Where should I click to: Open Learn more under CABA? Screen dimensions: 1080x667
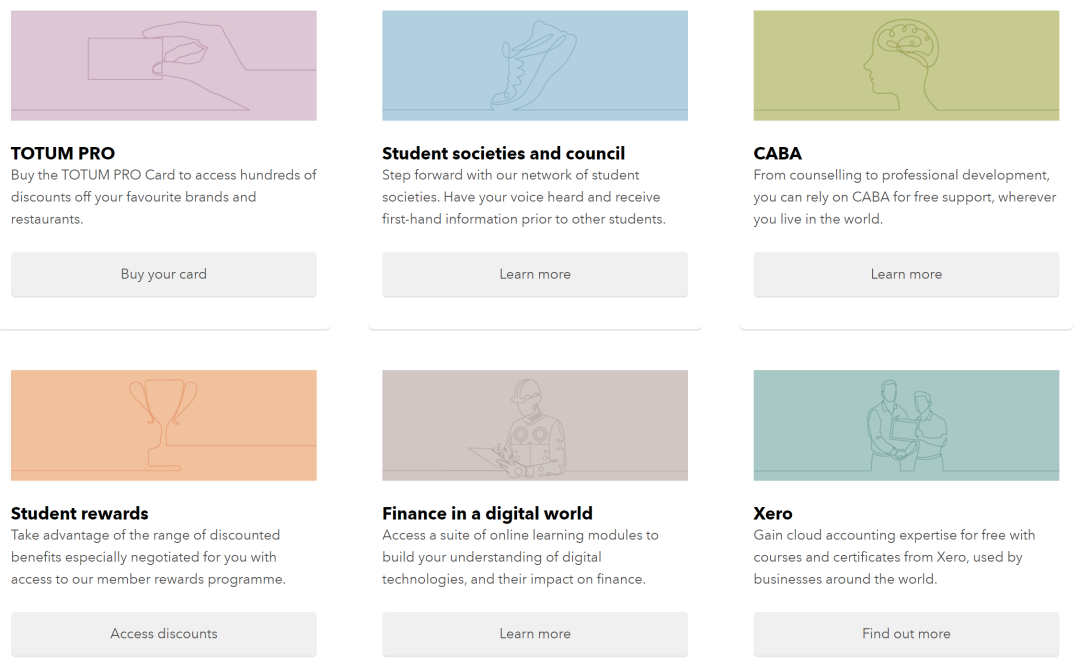pos(906,274)
